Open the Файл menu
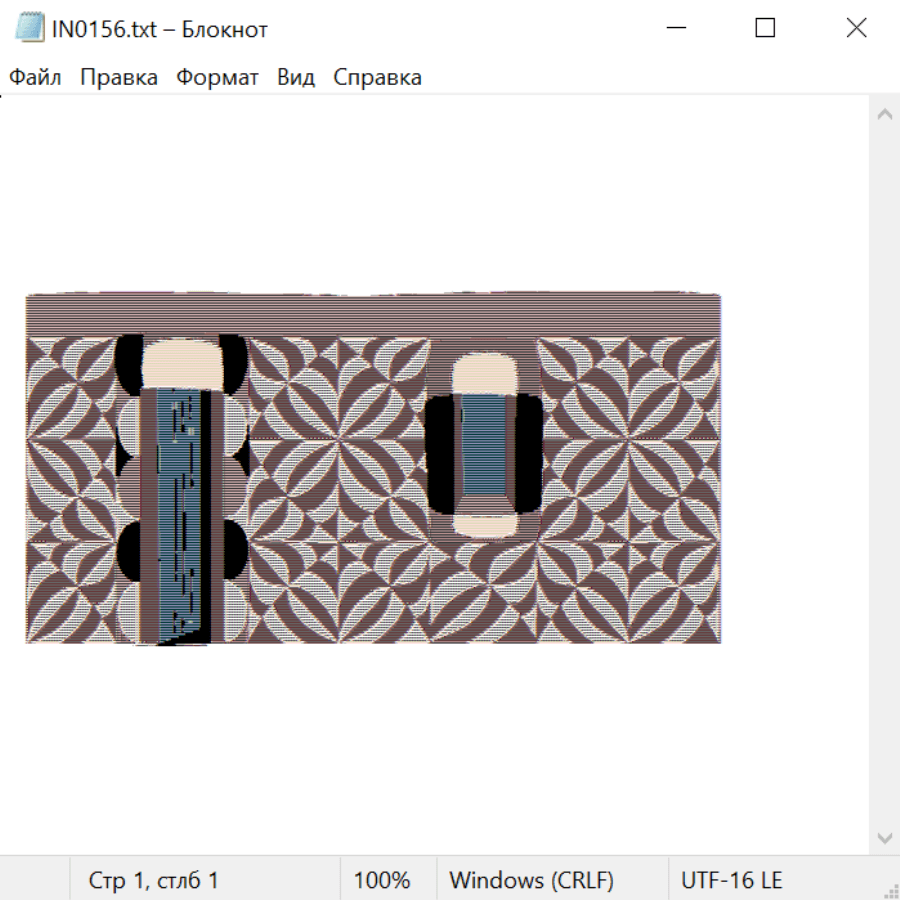Image resolution: width=900 pixels, height=900 pixels. 35,78
